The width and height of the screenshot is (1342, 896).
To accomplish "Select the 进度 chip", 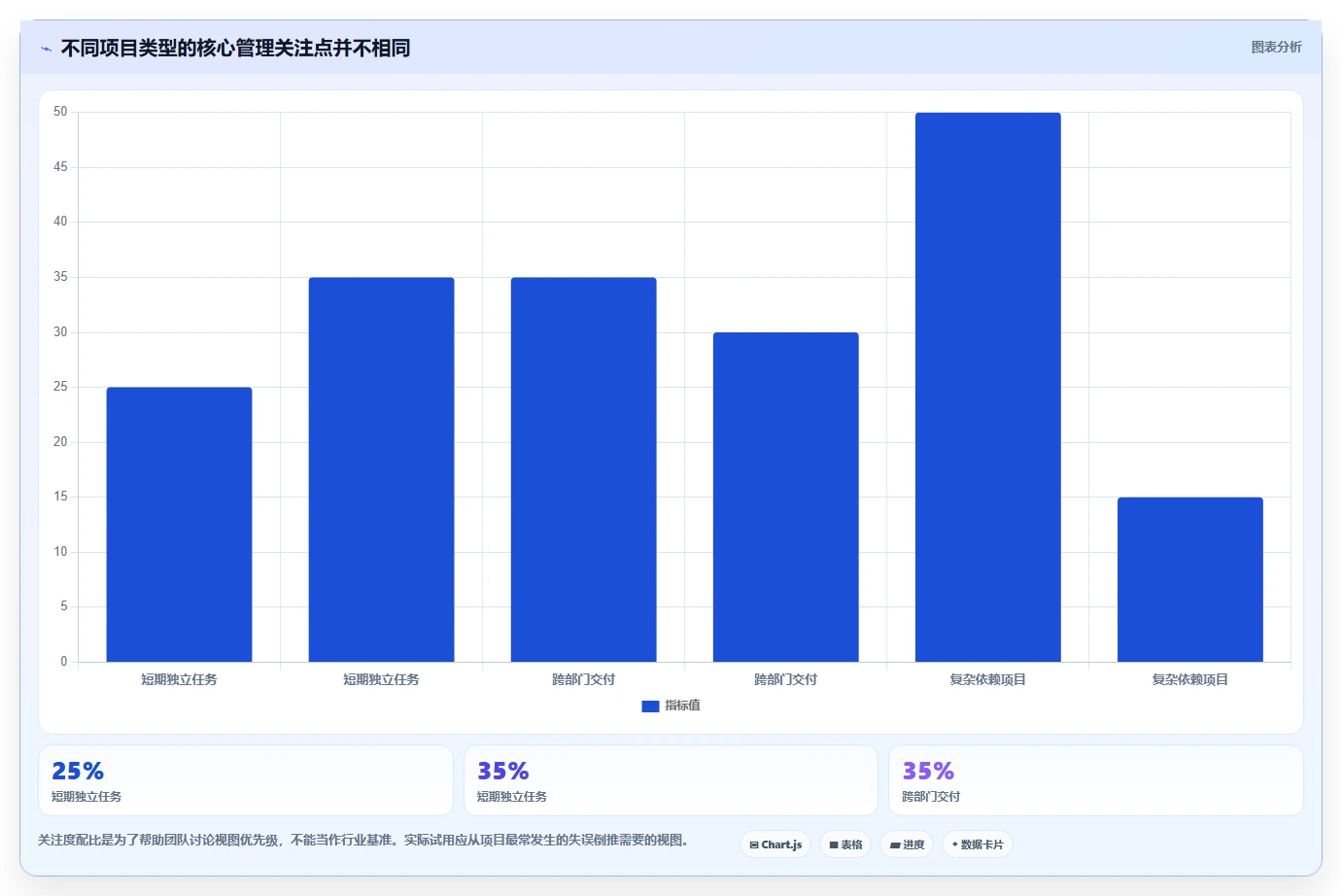I will click(907, 844).
